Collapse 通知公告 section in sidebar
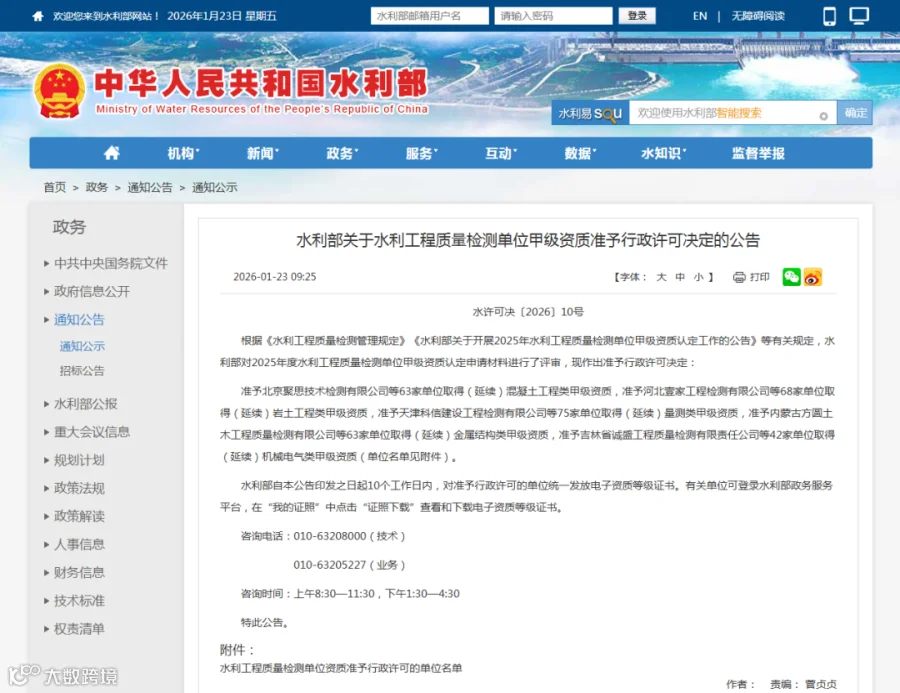This screenshot has width=900, height=693. click(x=79, y=319)
